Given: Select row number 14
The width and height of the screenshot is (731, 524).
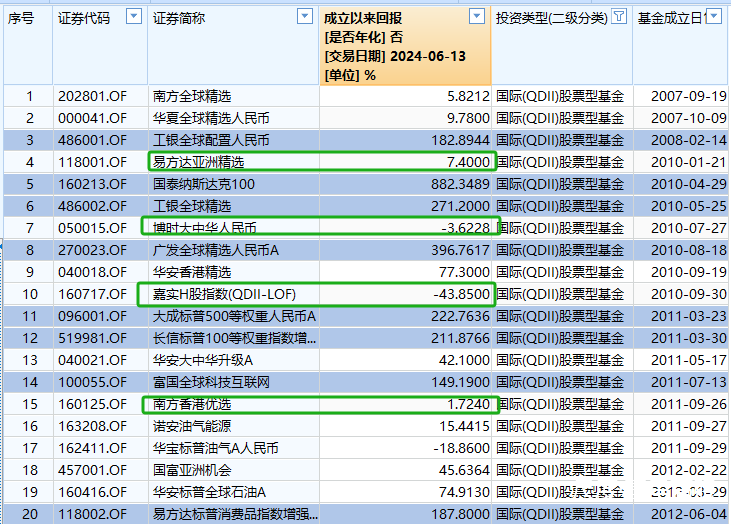Looking at the screenshot, I should pos(29,382).
